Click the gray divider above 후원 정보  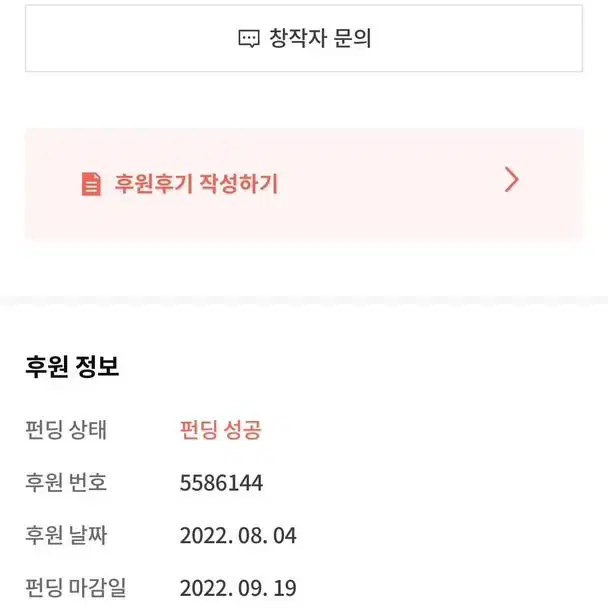pos(304,301)
